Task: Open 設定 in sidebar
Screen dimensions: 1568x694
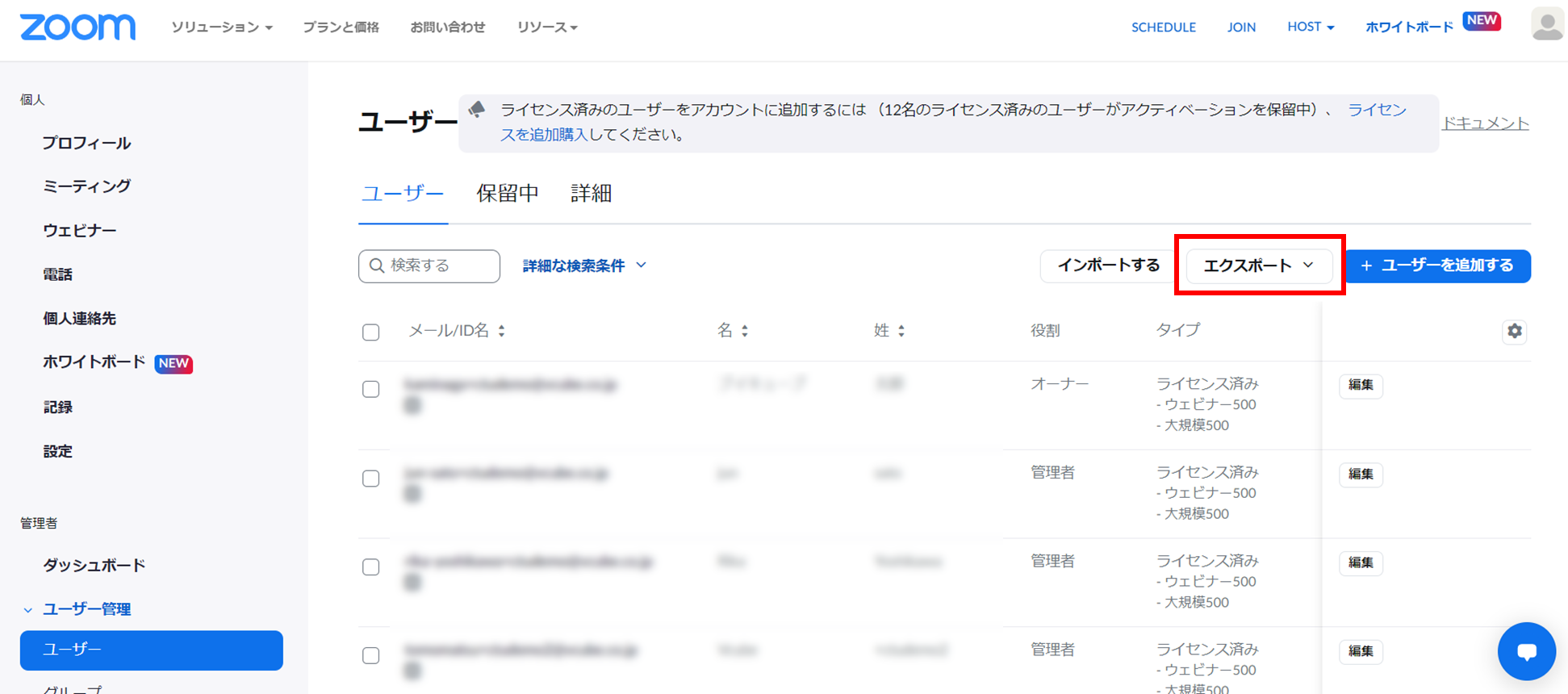Action: click(x=58, y=452)
